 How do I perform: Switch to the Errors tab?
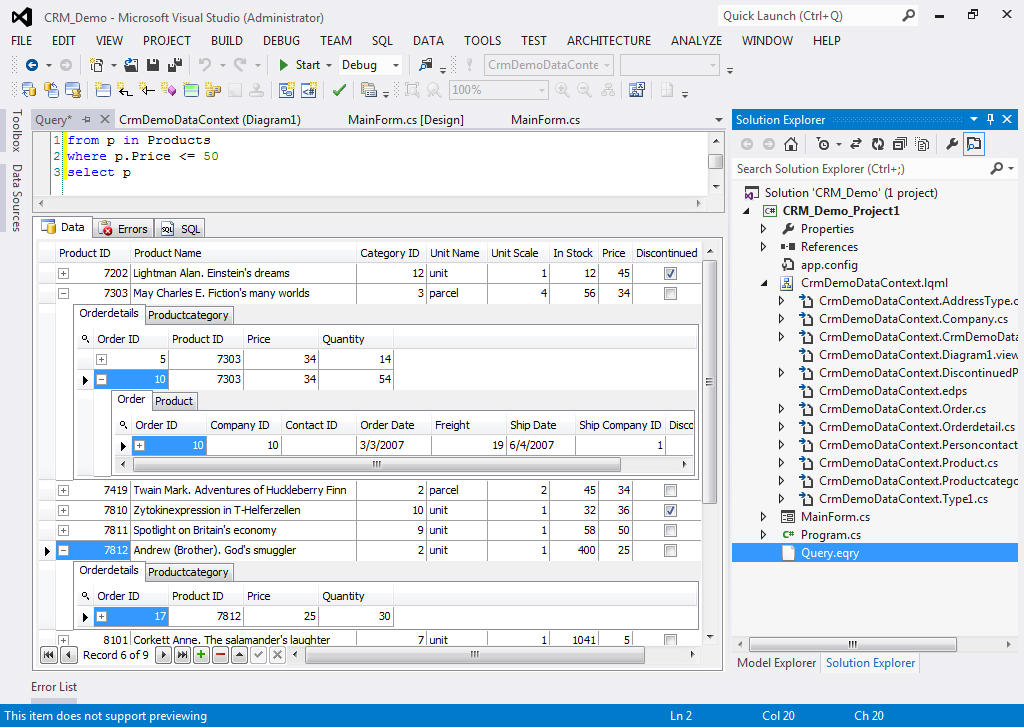tap(123, 229)
